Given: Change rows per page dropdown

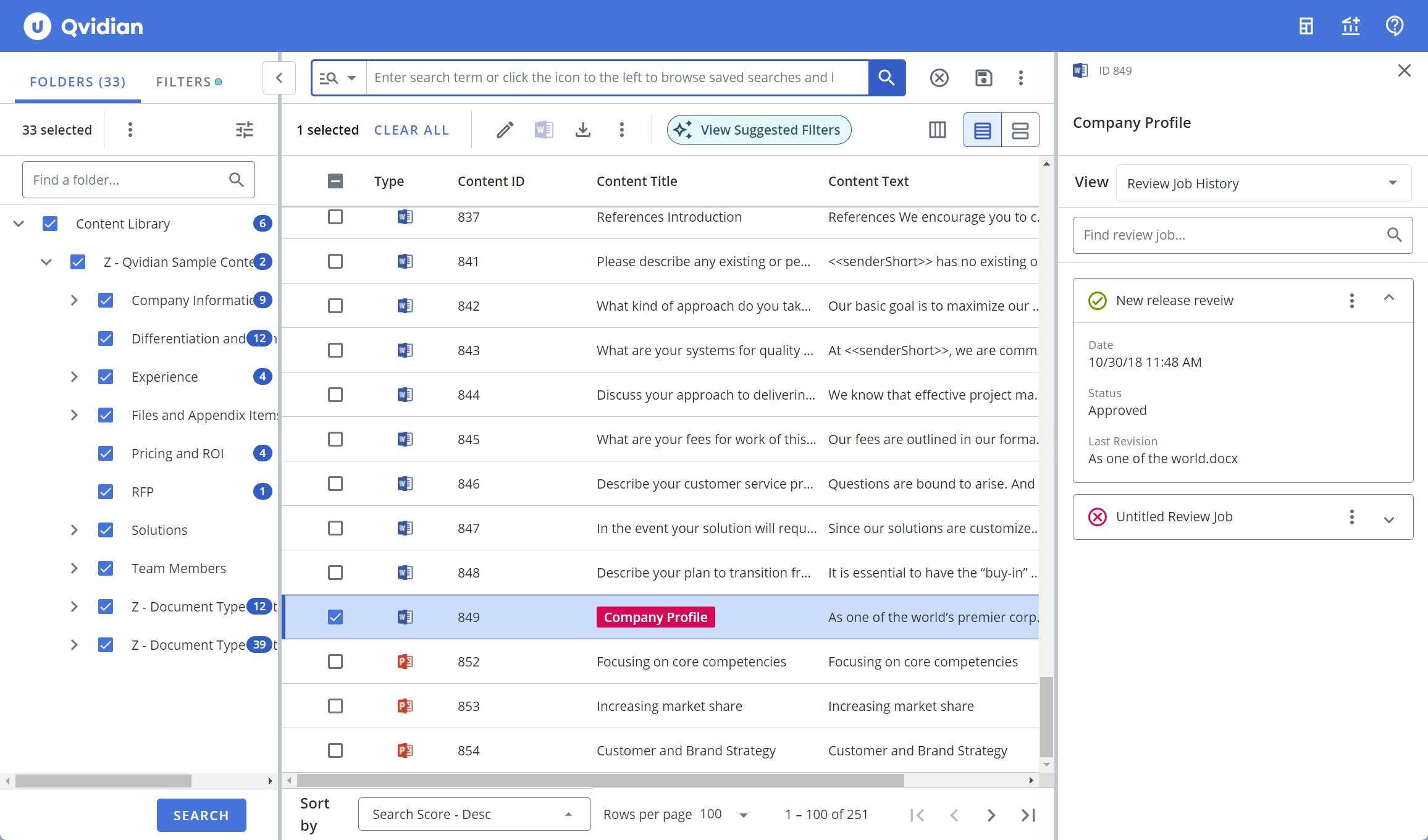Looking at the screenshot, I should 724,815.
